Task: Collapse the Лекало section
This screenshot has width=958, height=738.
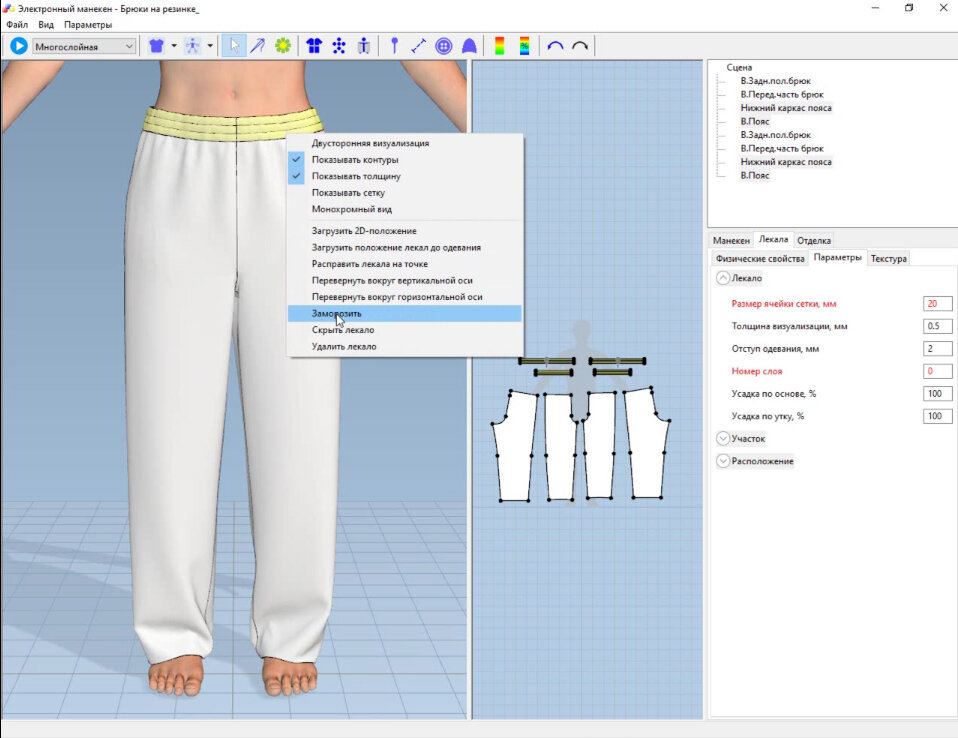Action: (723, 278)
